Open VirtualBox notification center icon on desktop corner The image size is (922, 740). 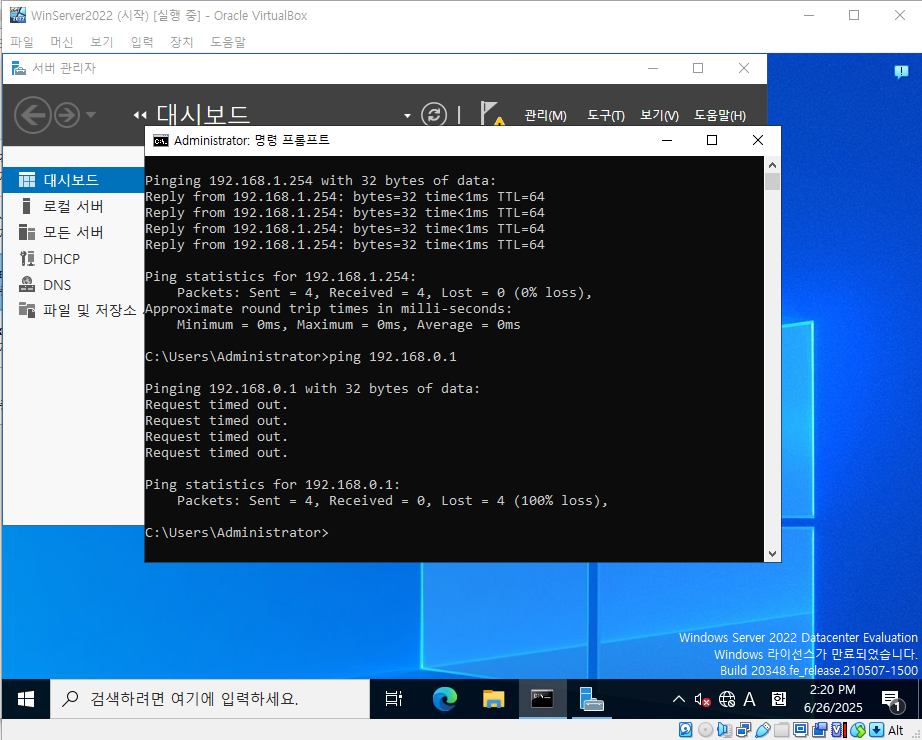pos(901,72)
